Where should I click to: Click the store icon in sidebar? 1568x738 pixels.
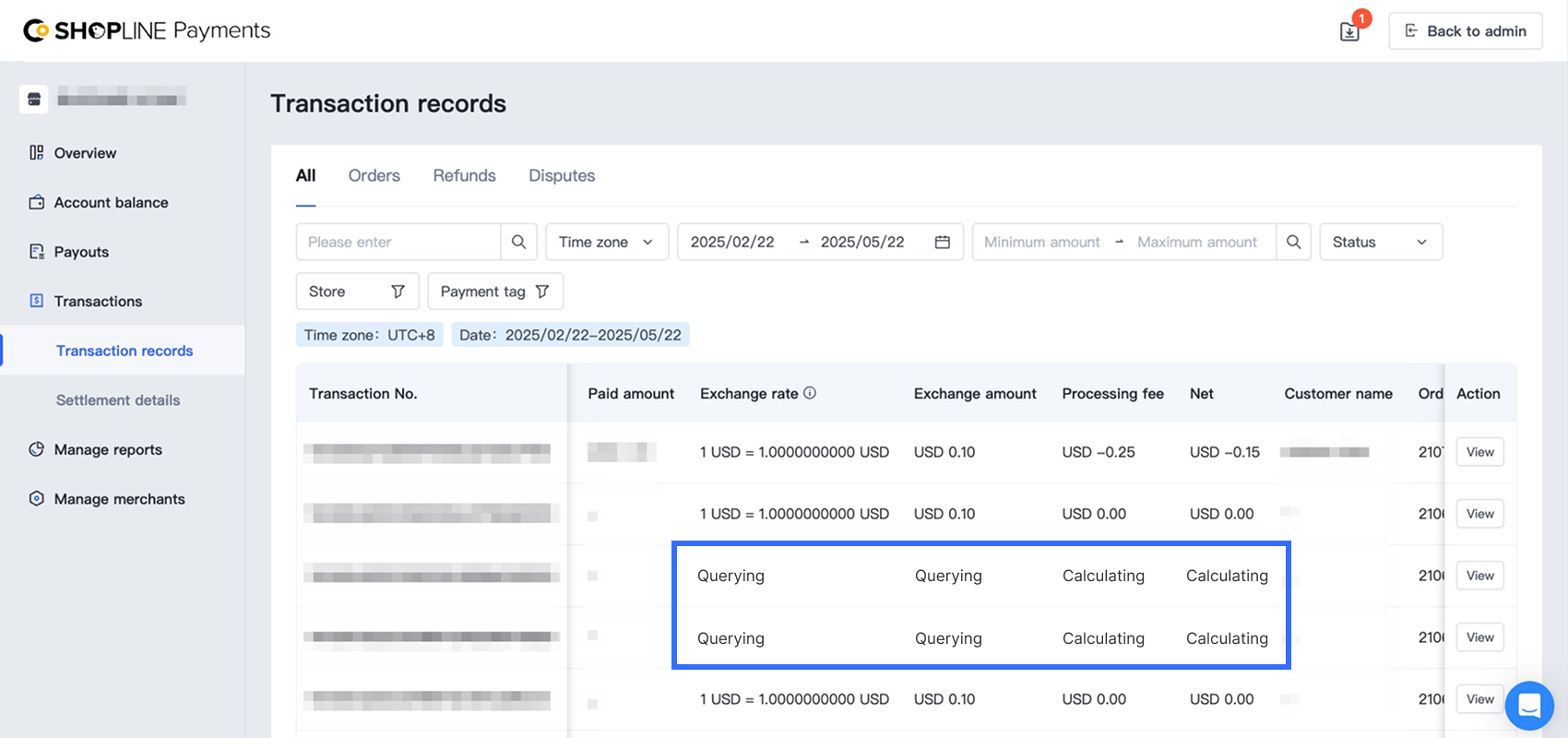coord(34,99)
